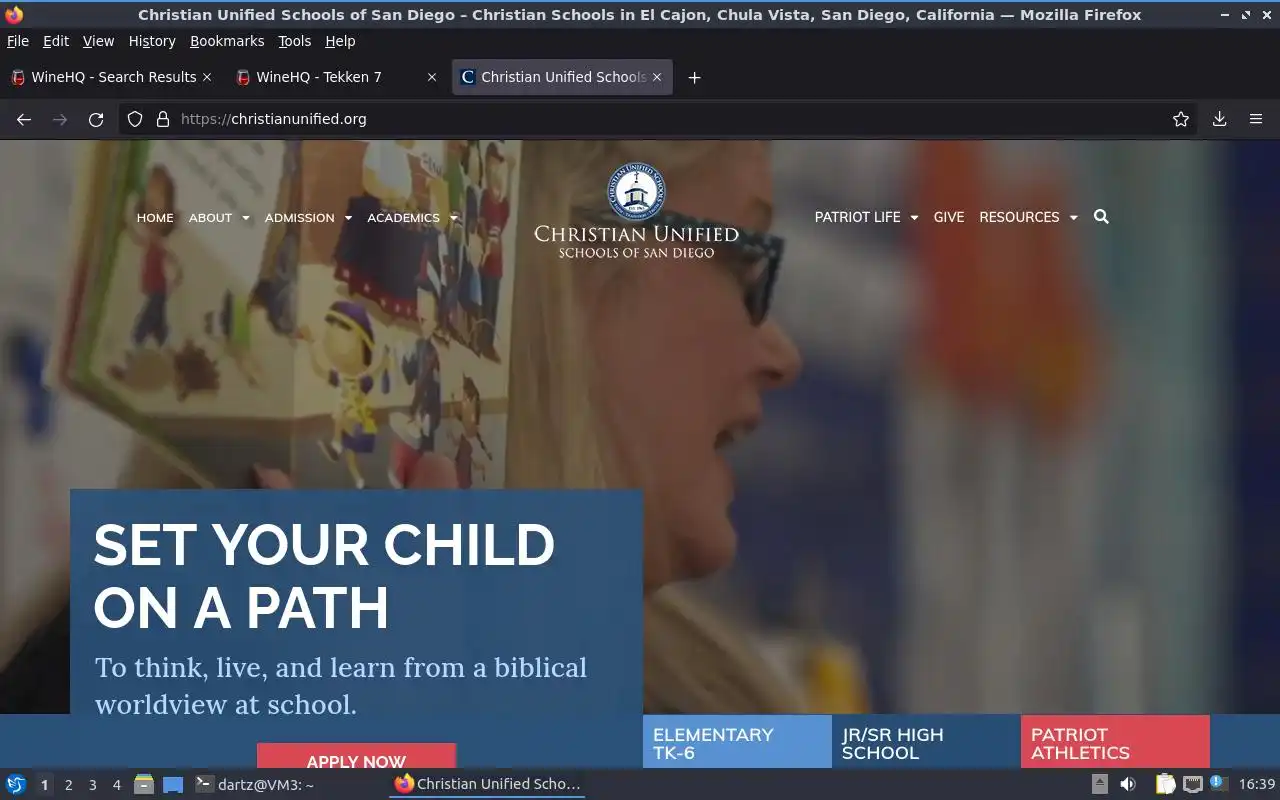Viewport: 1280px width, 800px height.
Task: Click the 16:39 clock in the taskbar
Action: pos(1257,784)
